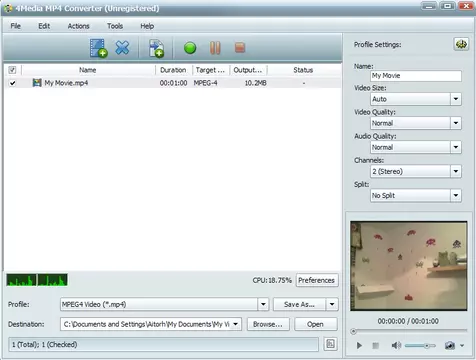This screenshot has width=476, height=360.
Task: Click the Preferences button
Action: click(x=317, y=280)
